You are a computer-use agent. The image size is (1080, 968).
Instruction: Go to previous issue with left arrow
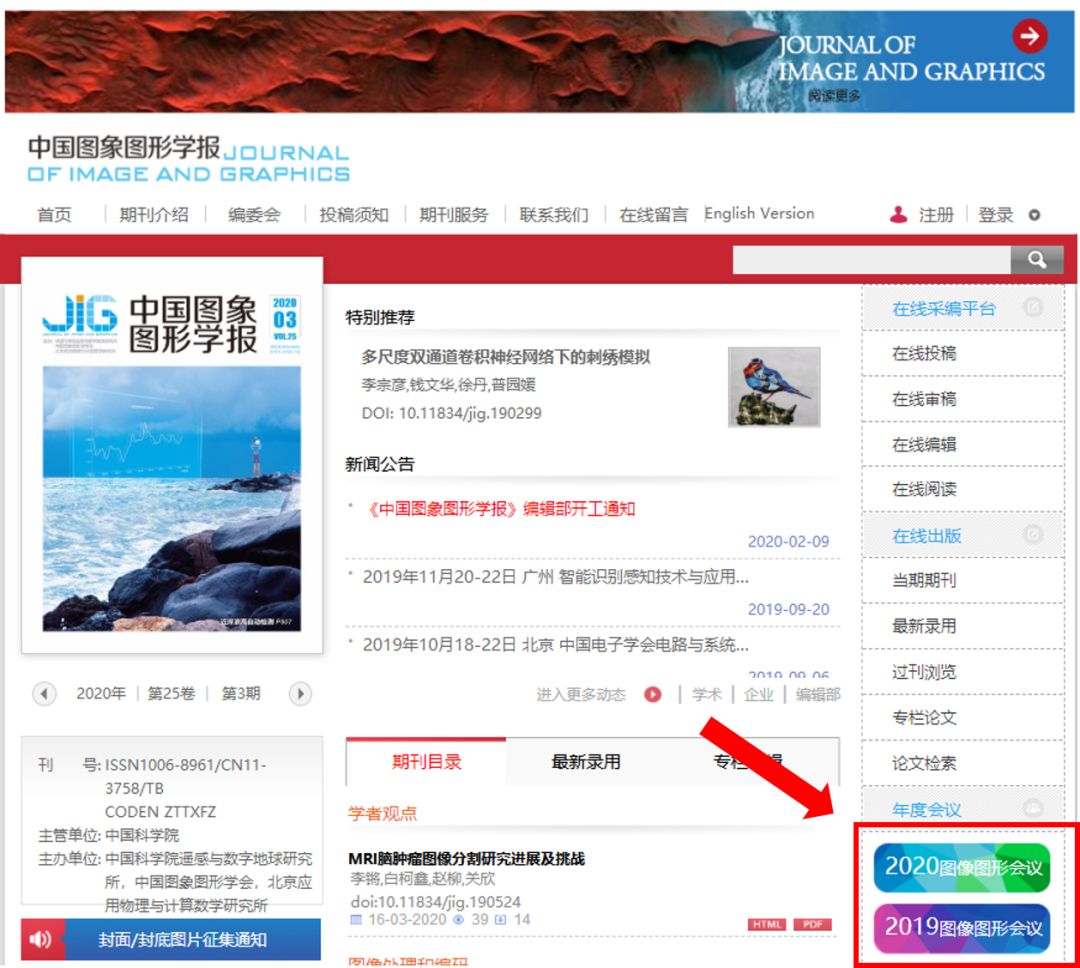point(44,693)
